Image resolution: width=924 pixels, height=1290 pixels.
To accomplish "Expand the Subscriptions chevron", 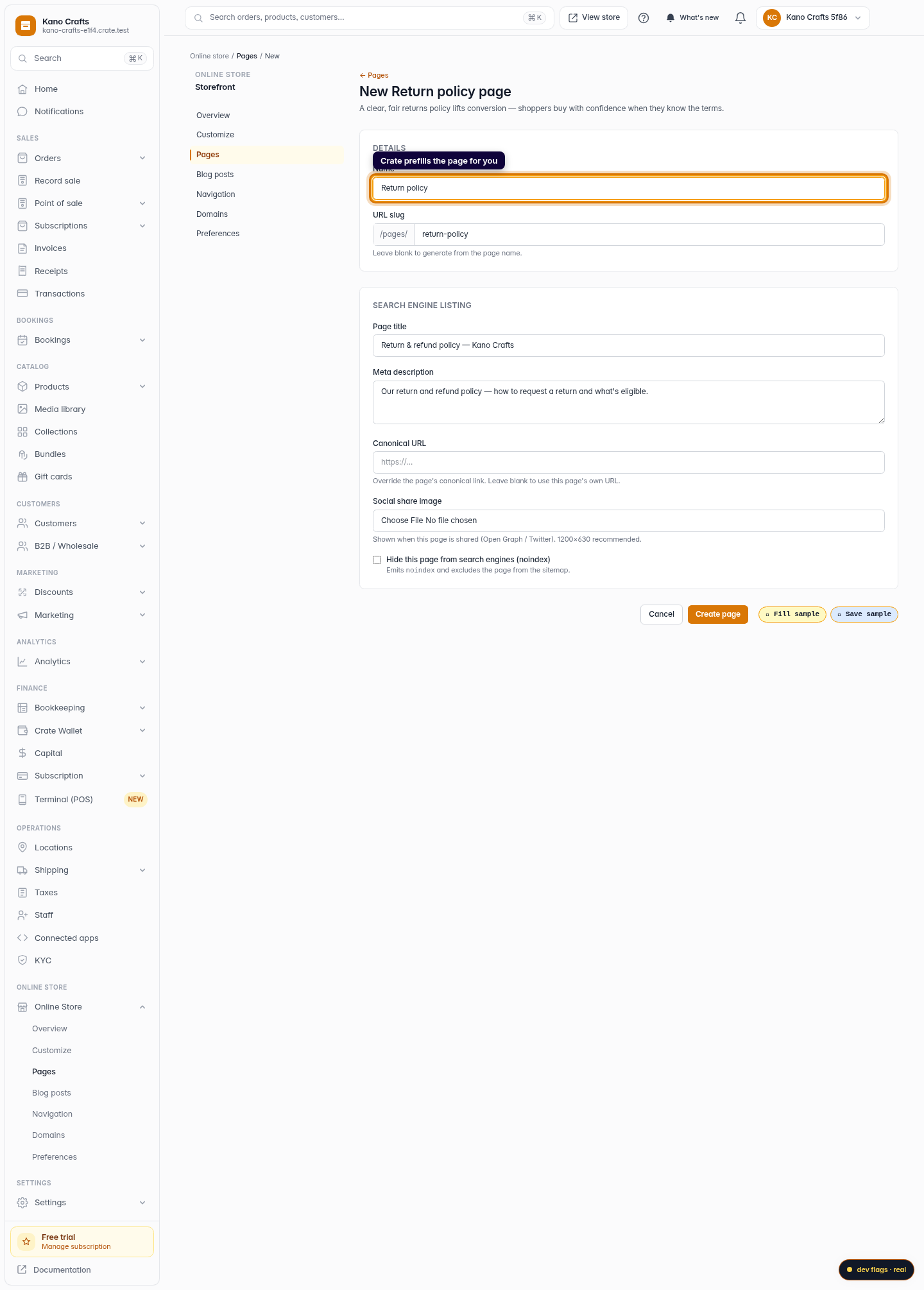I will tap(142, 226).
